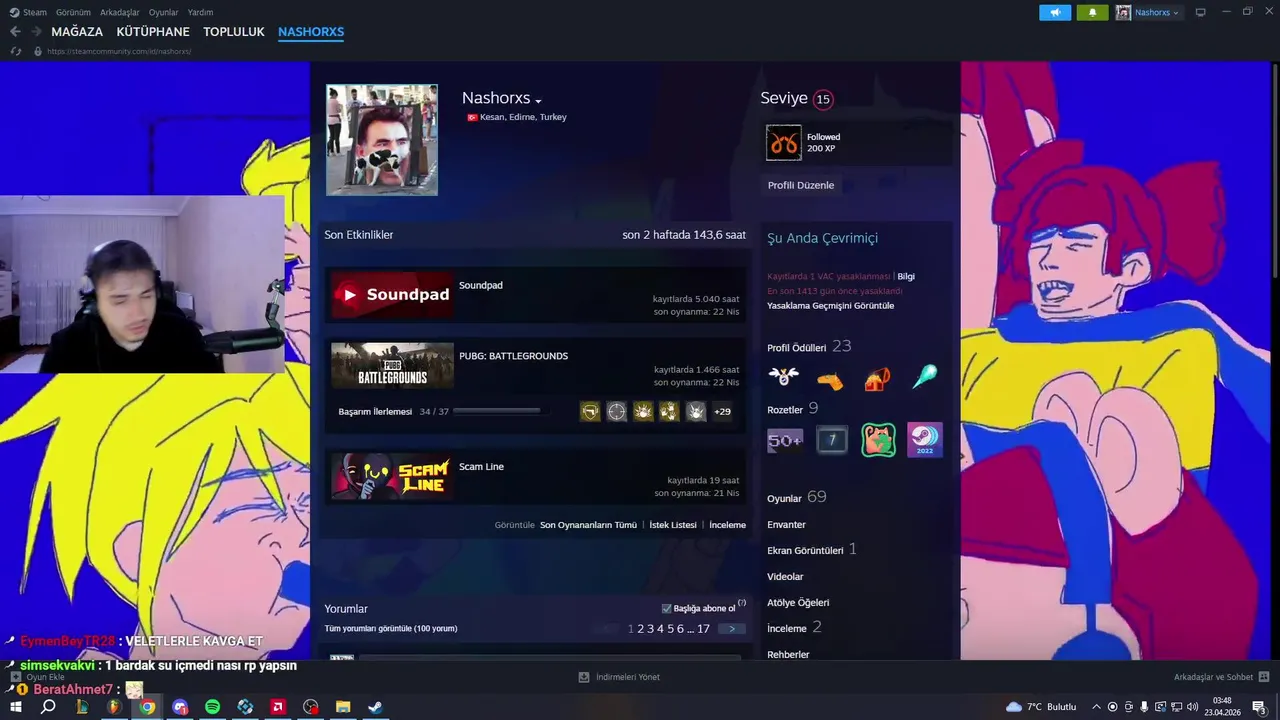Open the winged profile award icon
This screenshot has height=720, width=1280.
point(784,378)
